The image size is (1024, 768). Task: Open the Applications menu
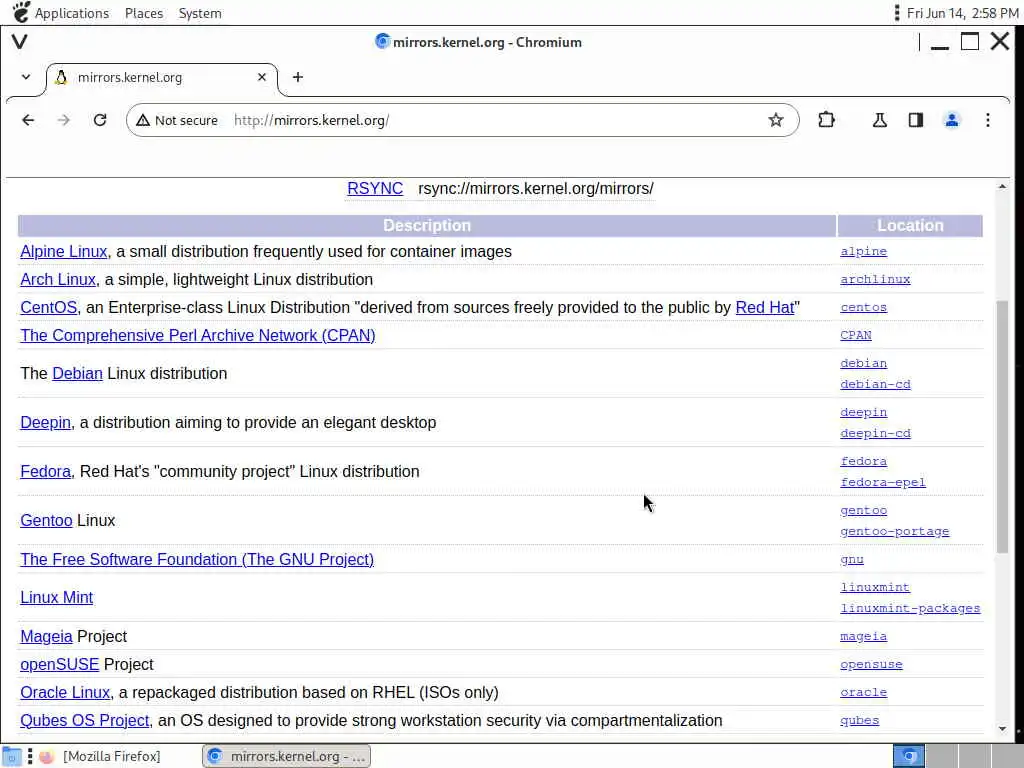point(72,13)
